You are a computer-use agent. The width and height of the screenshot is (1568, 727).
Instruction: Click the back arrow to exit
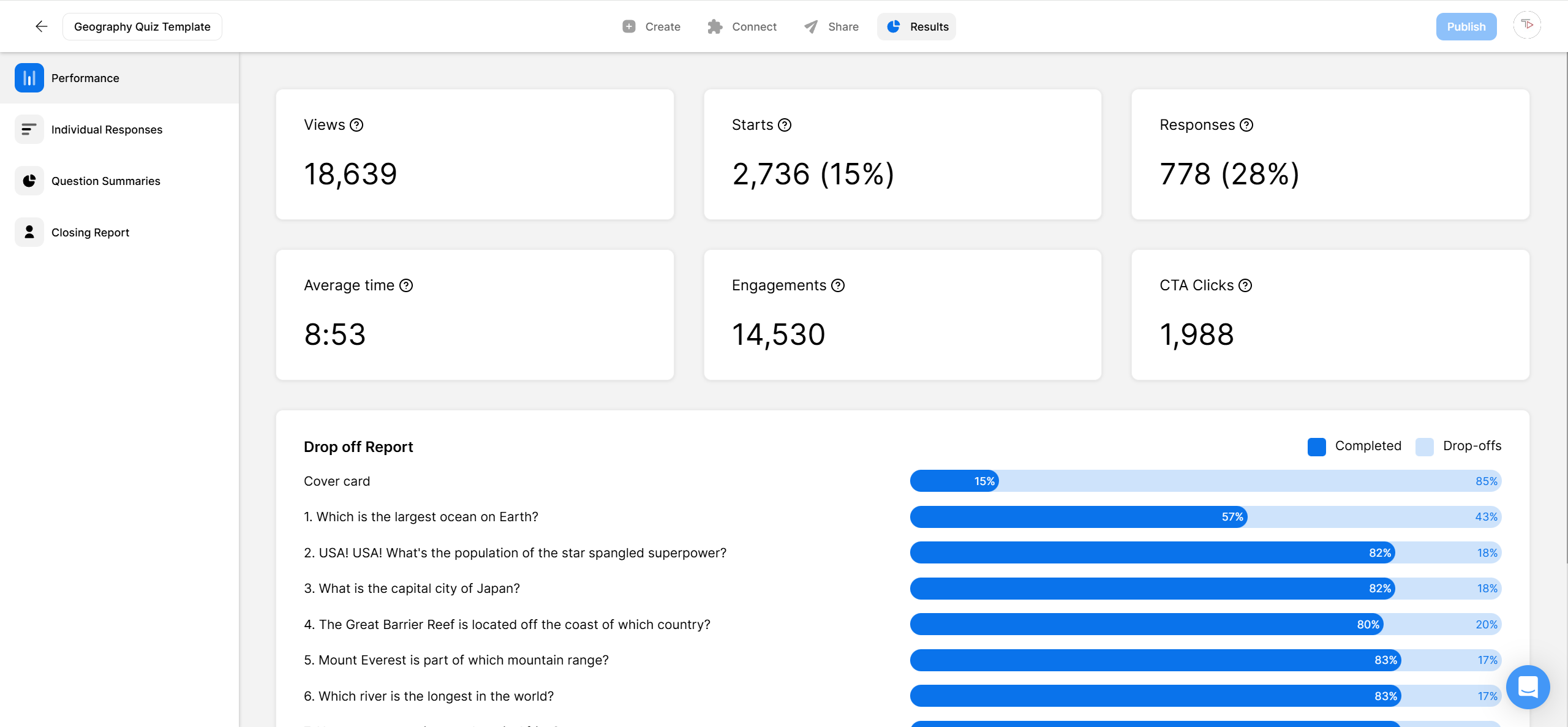pyautogui.click(x=40, y=26)
